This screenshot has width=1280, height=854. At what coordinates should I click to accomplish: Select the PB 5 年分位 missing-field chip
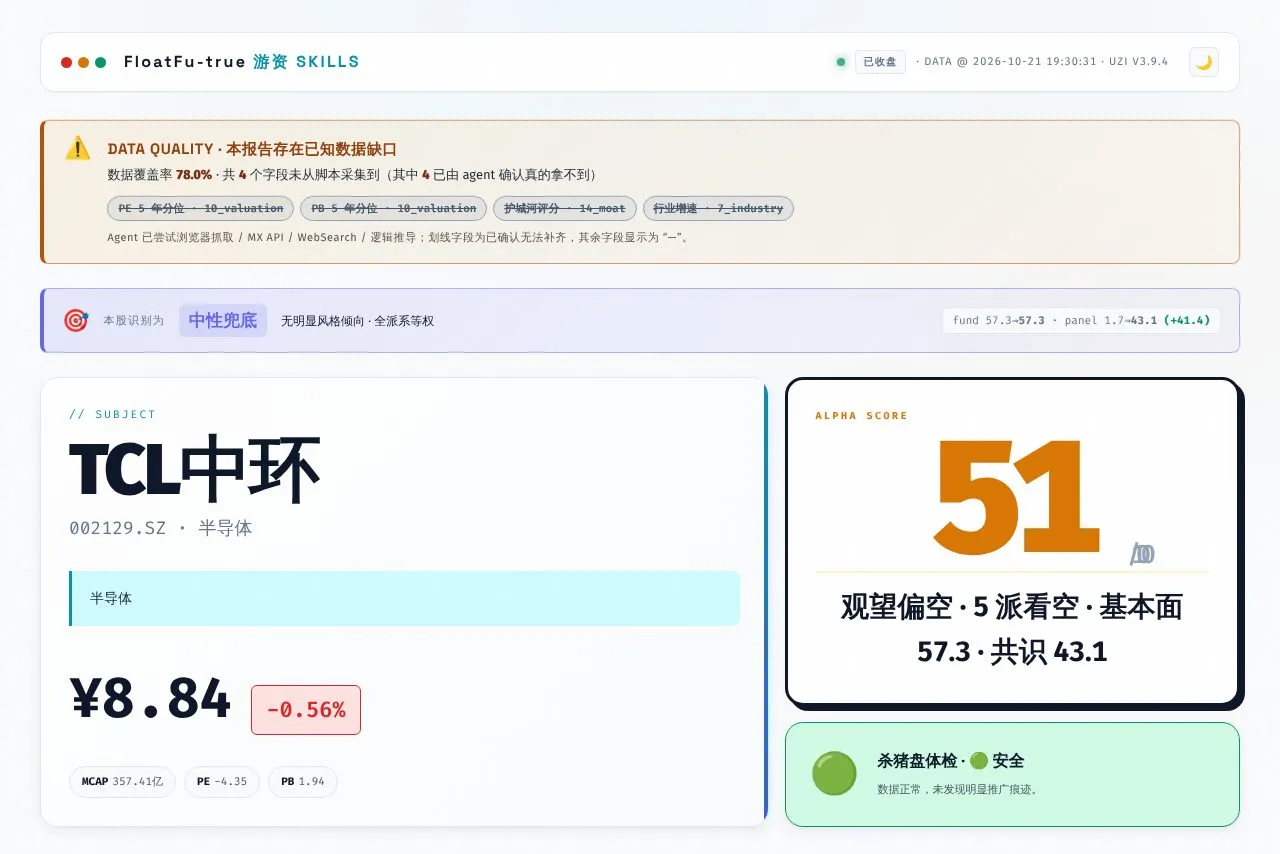pos(394,208)
